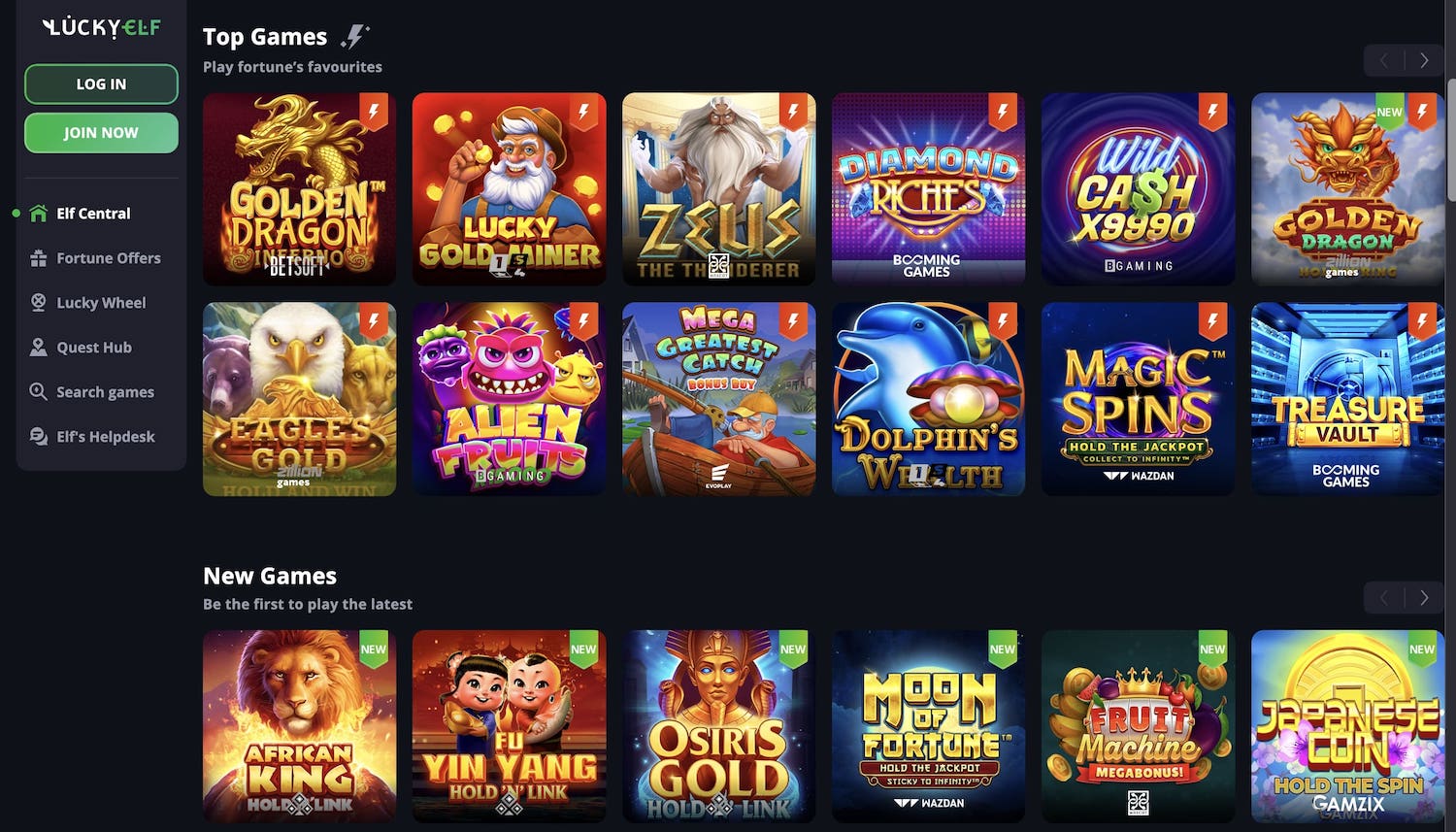Click the JOIN NOW button
The image size is (1456, 832).
click(x=101, y=133)
